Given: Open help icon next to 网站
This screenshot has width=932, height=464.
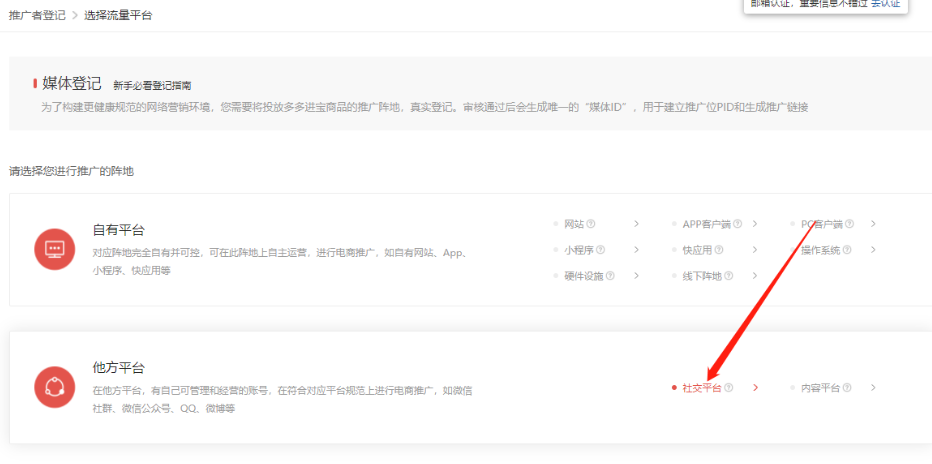Looking at the screenshot, I should (591, 224).
